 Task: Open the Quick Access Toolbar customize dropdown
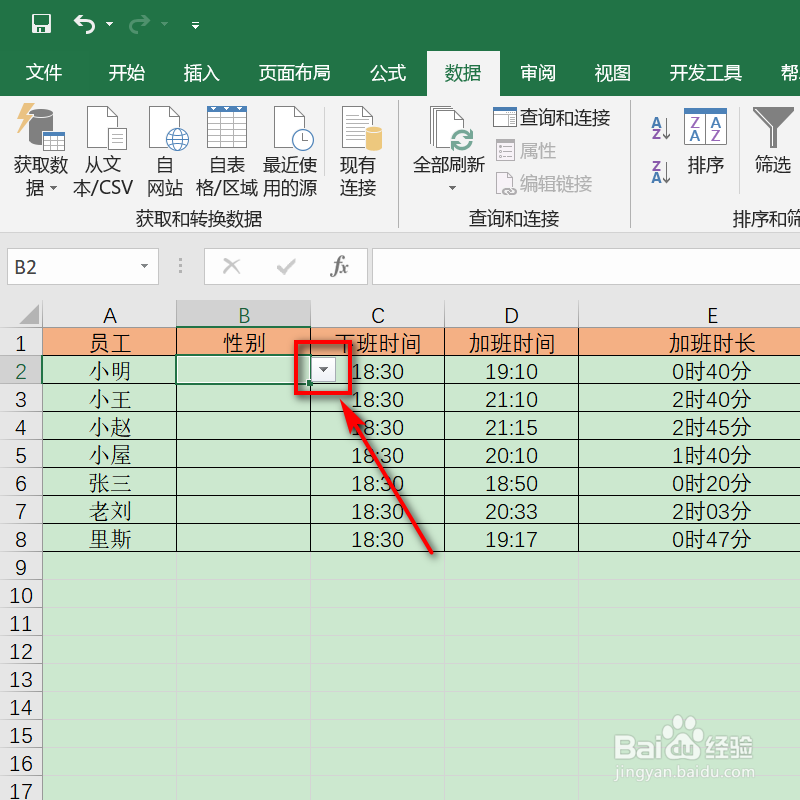[x=194, y=26]
